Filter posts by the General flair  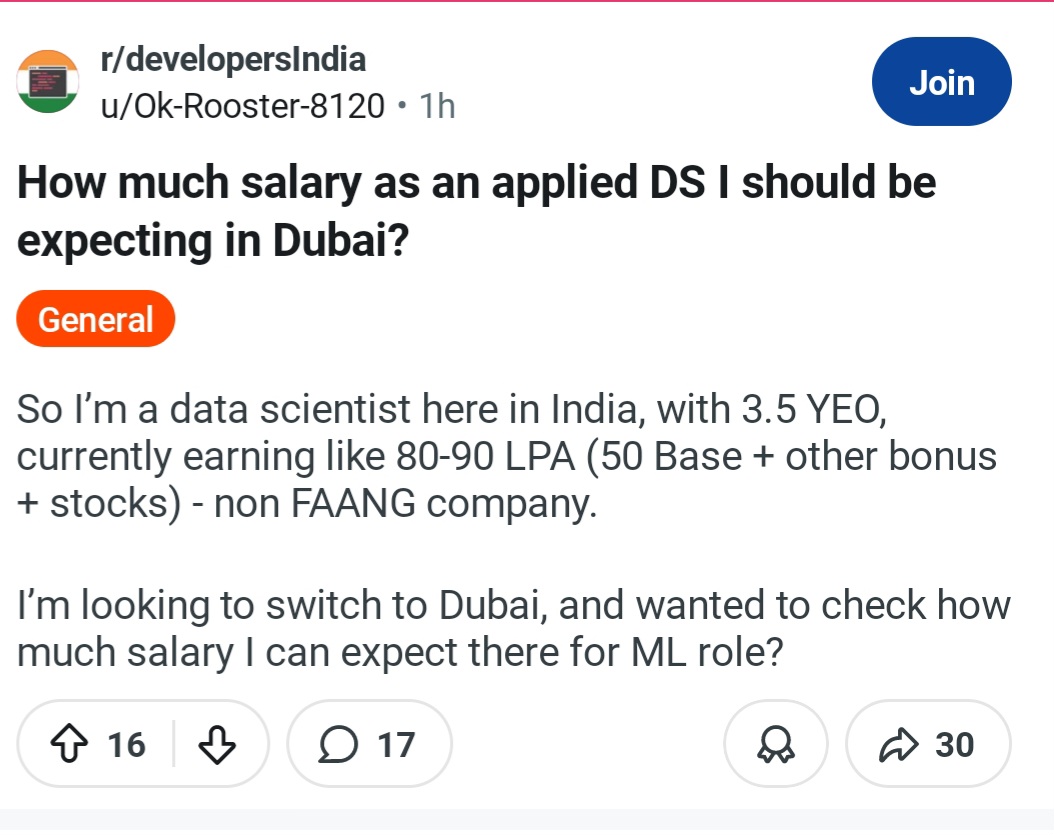pos(96,319)
